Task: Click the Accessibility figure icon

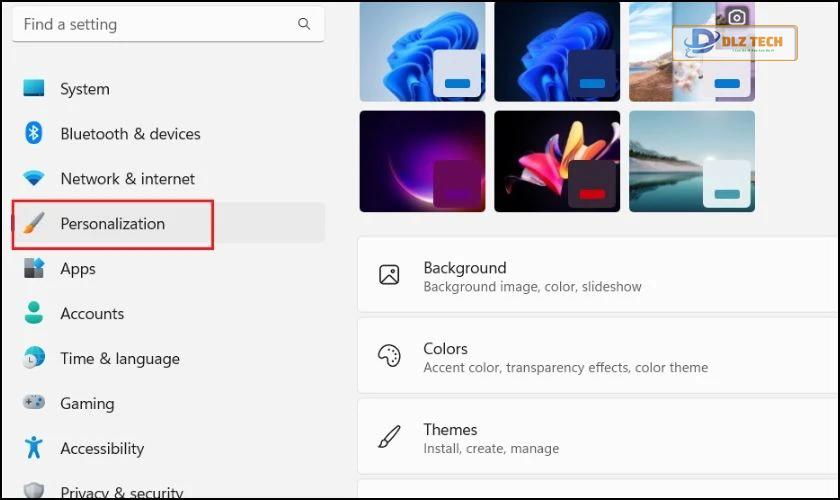Action: tap(34, 447)
